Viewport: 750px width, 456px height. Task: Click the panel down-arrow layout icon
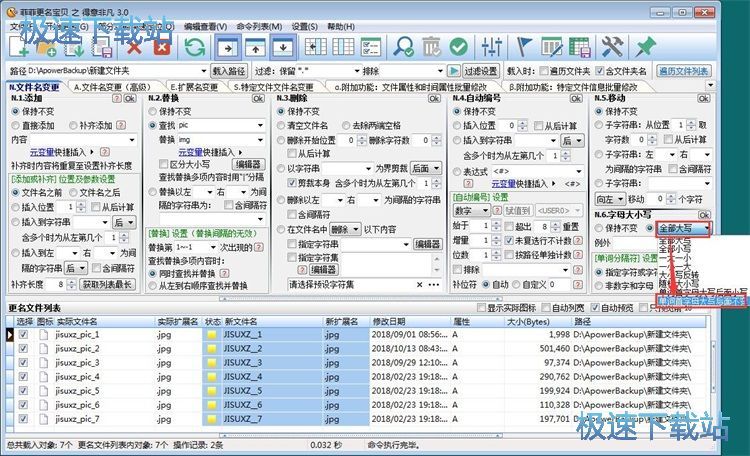[x=283, y=47]
